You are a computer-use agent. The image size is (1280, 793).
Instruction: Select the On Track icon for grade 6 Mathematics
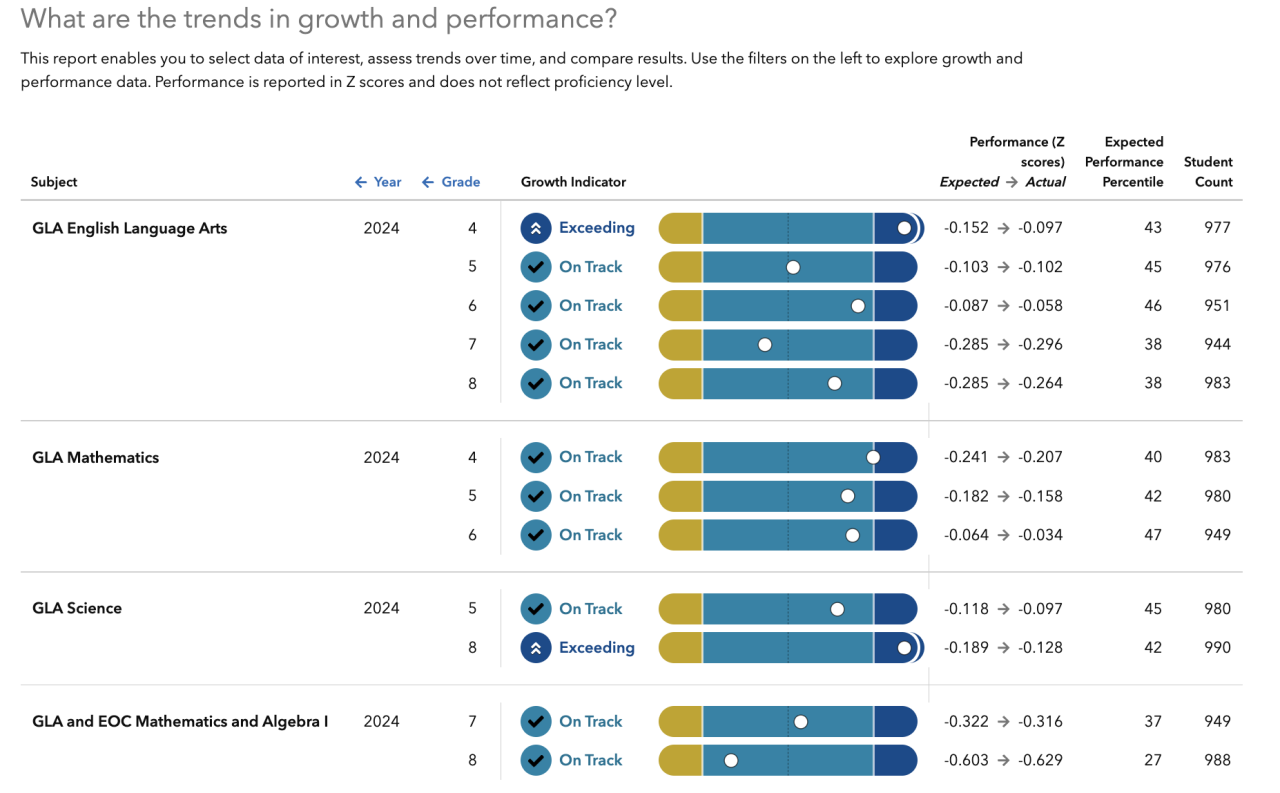[536, 535]
